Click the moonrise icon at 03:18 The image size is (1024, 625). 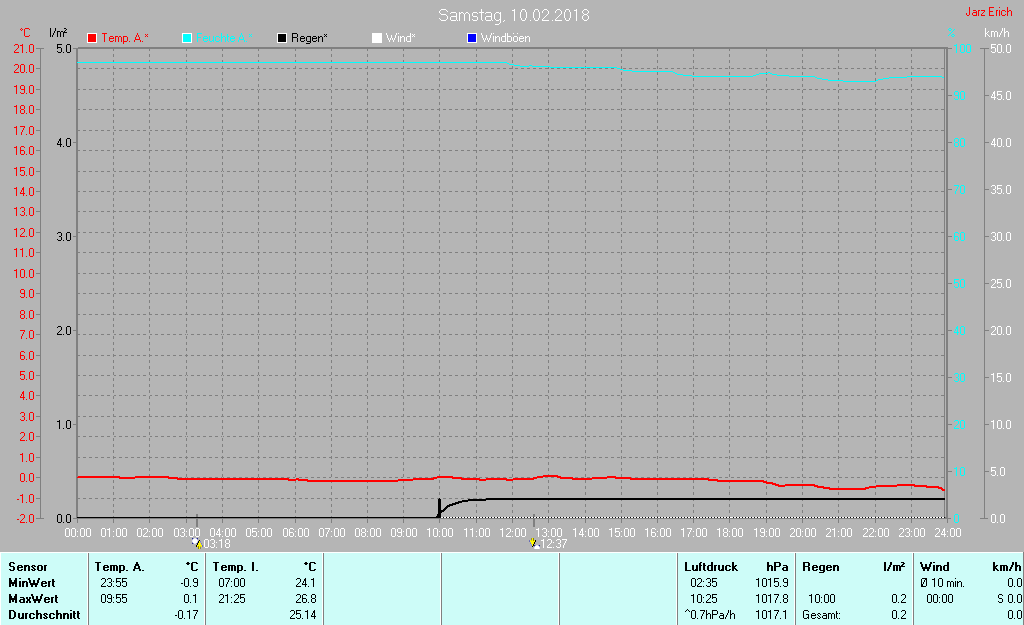(x=197, y=543)
